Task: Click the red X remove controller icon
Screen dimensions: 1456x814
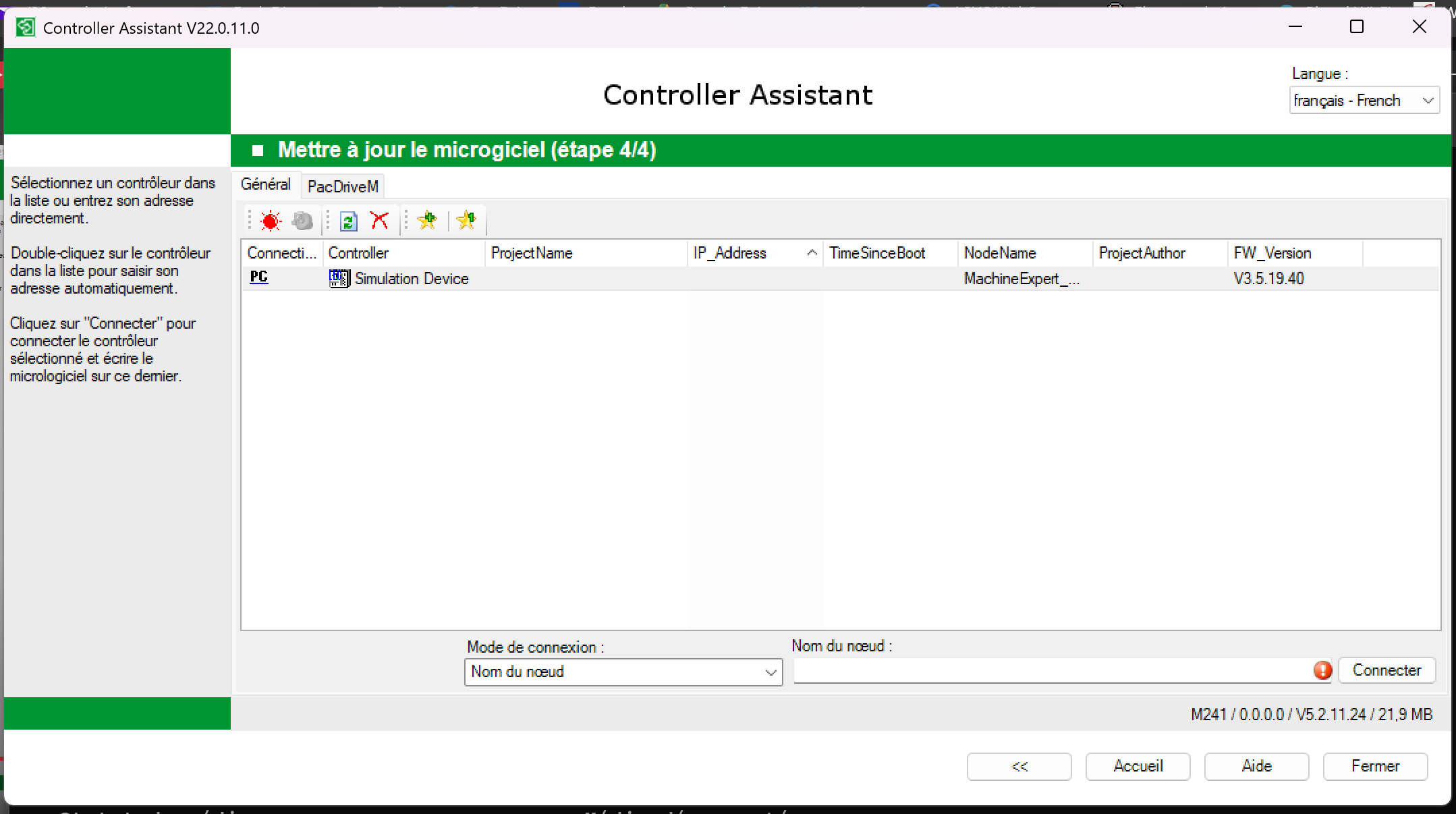Action: tap(380, 221)
